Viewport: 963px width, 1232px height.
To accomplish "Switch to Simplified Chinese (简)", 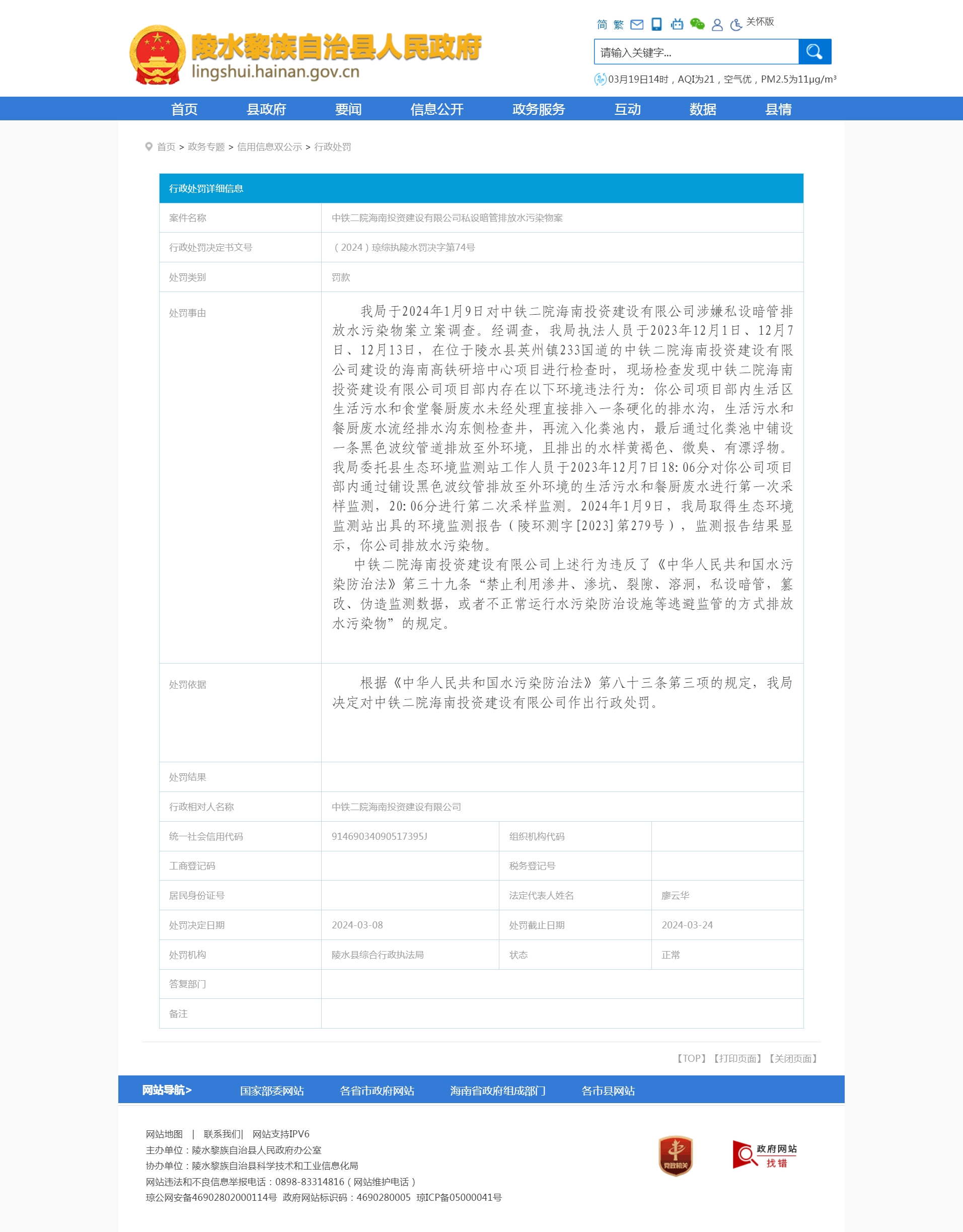I will click(602, 24).
